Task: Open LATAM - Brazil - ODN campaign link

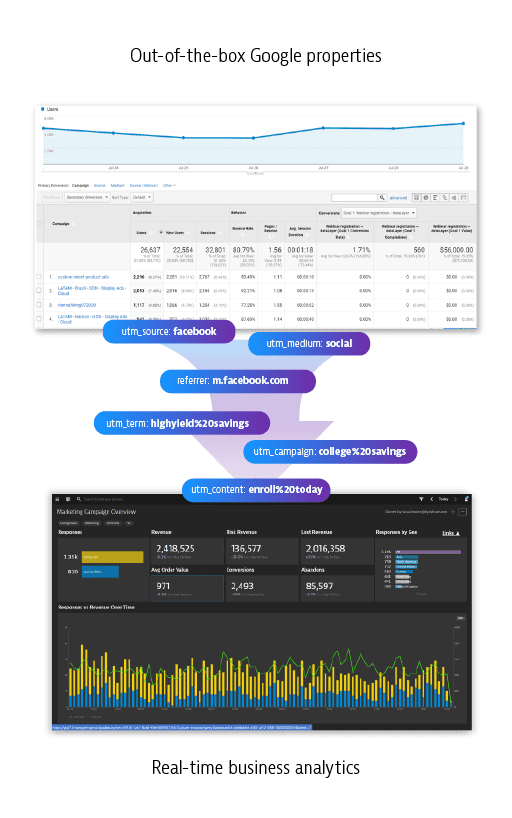Action: tap(91, 291)
